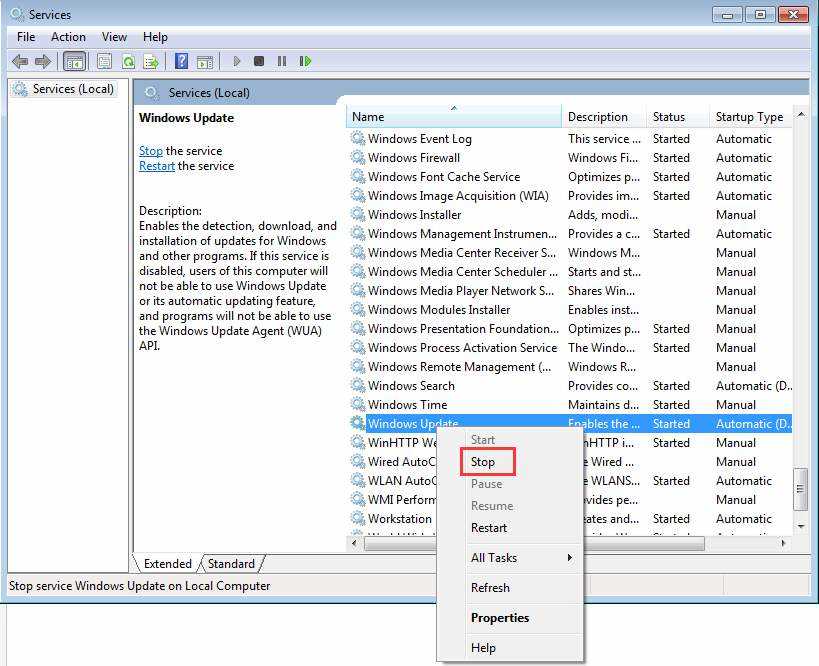Click the horizontal scrollbar left arrow

(355, 543)
